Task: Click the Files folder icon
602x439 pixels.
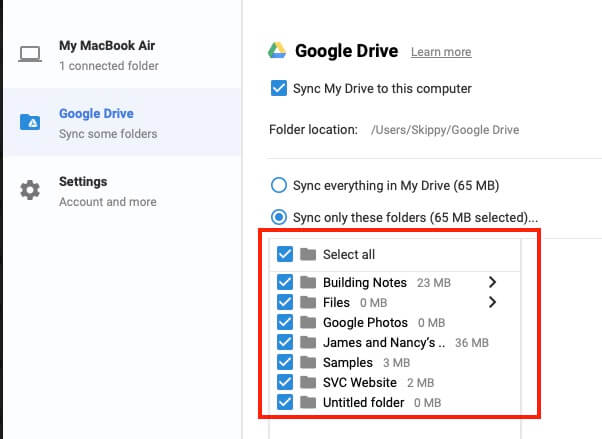Action: pos(308,302)
